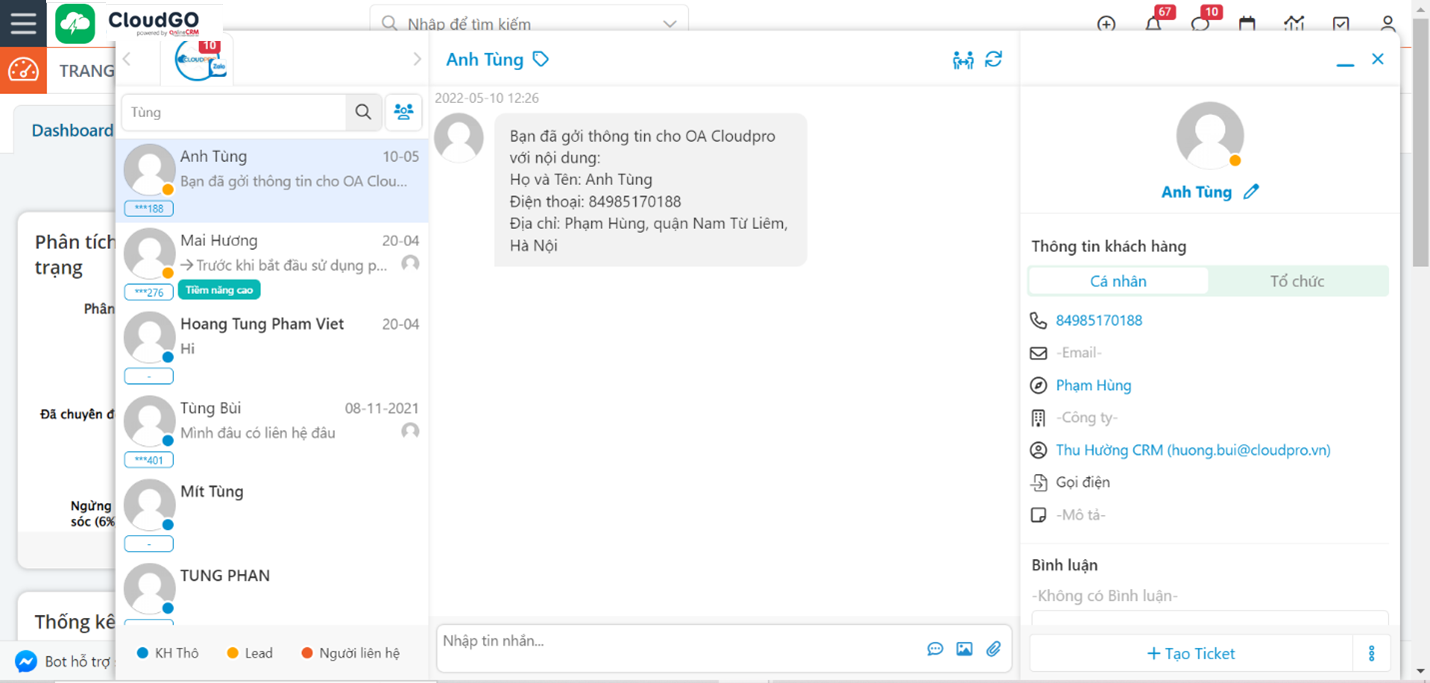The width and height of the screenshot is (1430, 683).
Task: Select the transfer conversation icon
Action: 963,59
